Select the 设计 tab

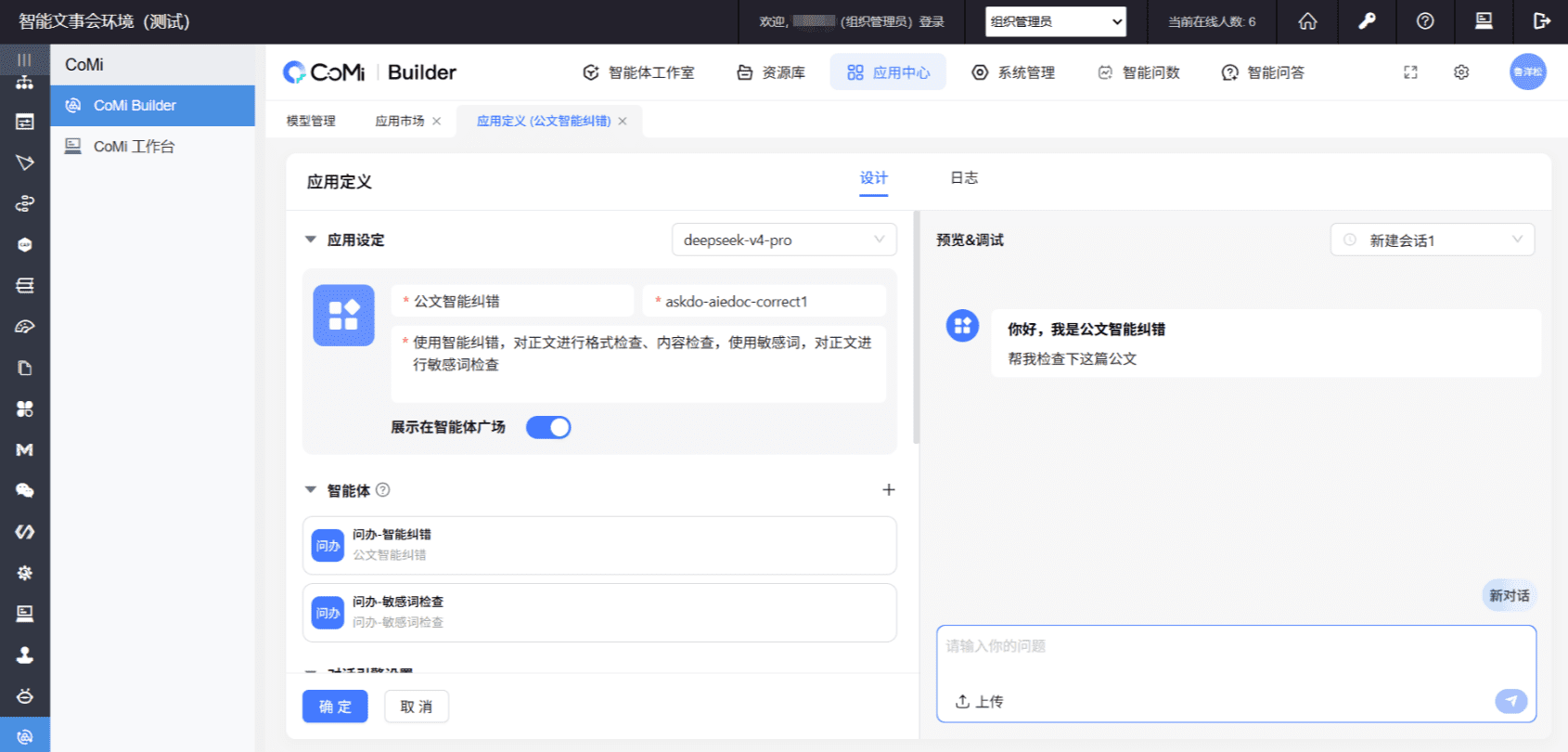pos(873,177)
